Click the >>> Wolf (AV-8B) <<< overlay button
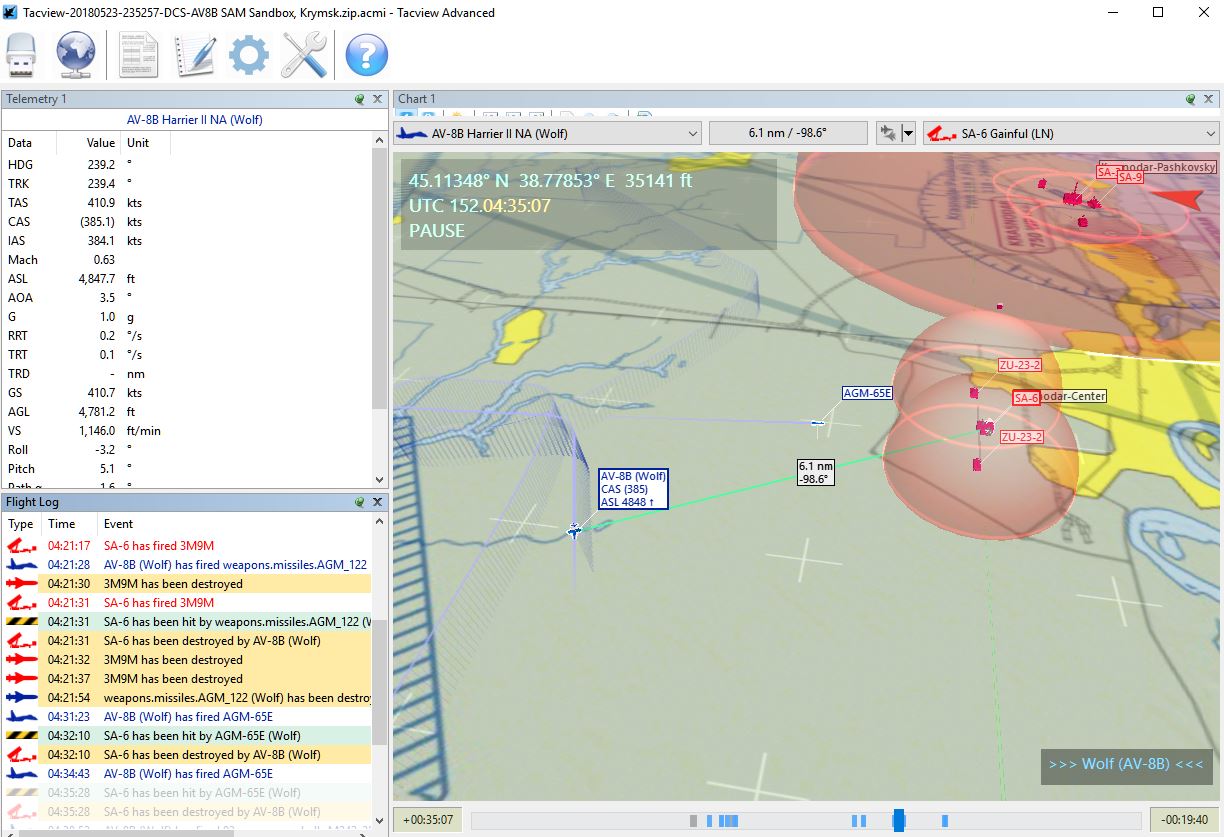The height and width of the screenshot is (837, 1224). pyautogui.click(x=1126, y=765)
